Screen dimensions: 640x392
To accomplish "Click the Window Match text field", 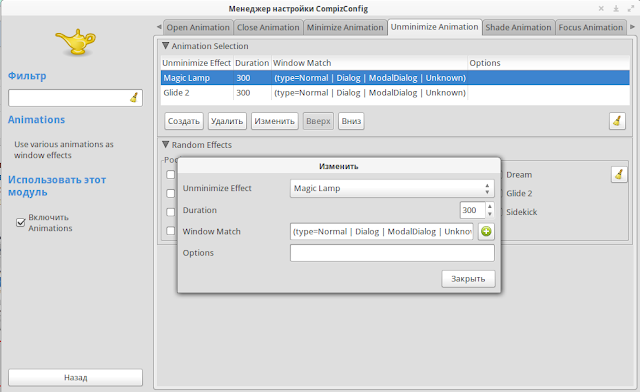I will point(382,232).
